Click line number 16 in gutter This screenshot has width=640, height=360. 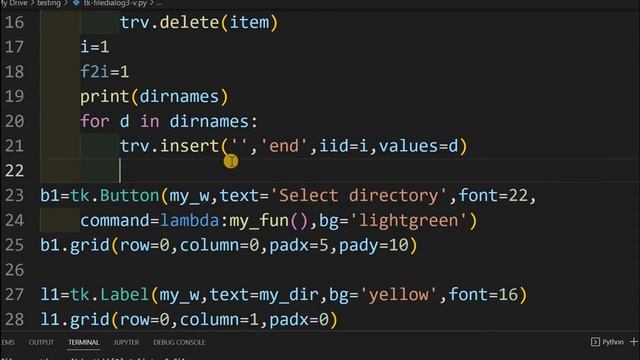click(15, 22)
